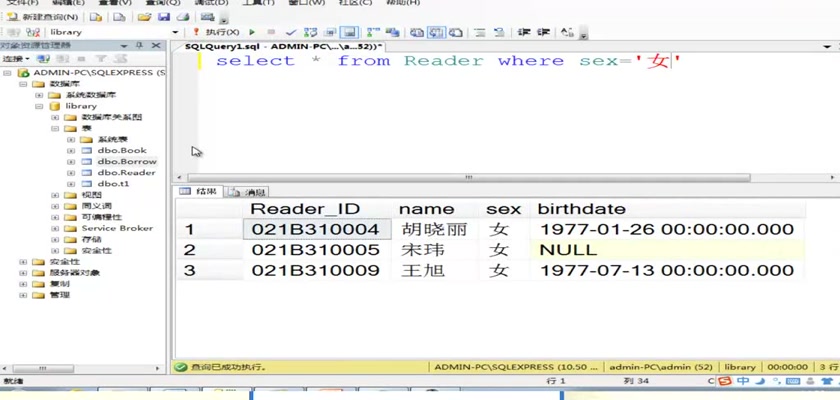The width and height of the screenshot is (840, 400).
Task: Click cell 021B310004 in results grid
Action: pos(318,229)
